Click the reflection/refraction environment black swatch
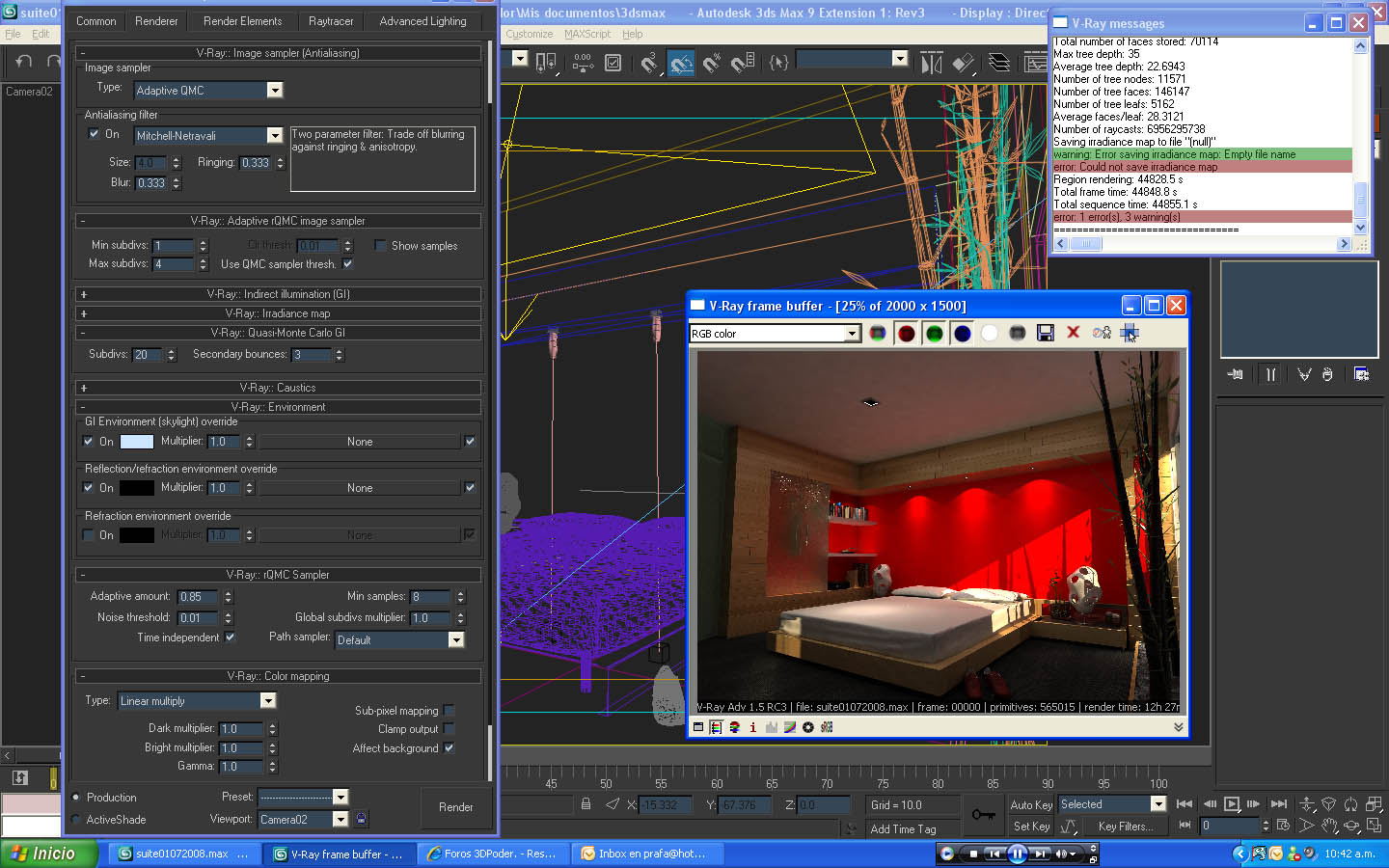This screenshot has height=868, width=1389. 136,488
